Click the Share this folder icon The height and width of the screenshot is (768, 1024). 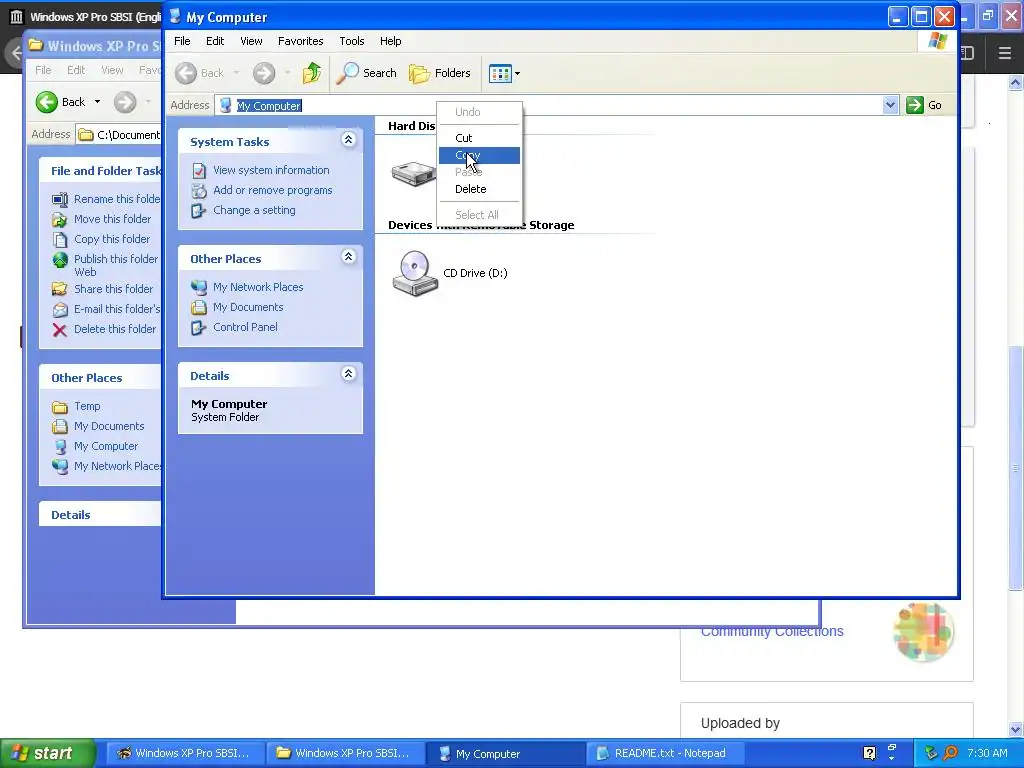tap(60, 289)
